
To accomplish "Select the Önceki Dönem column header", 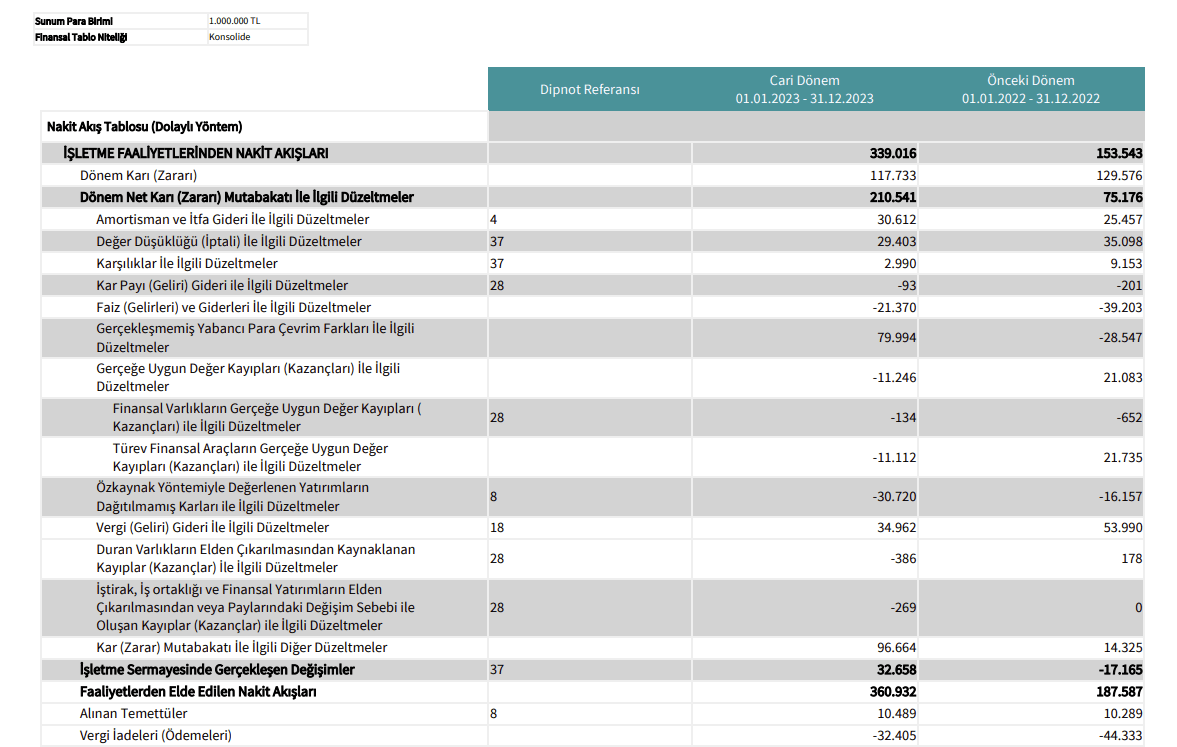I will (x=1030, y=88).
